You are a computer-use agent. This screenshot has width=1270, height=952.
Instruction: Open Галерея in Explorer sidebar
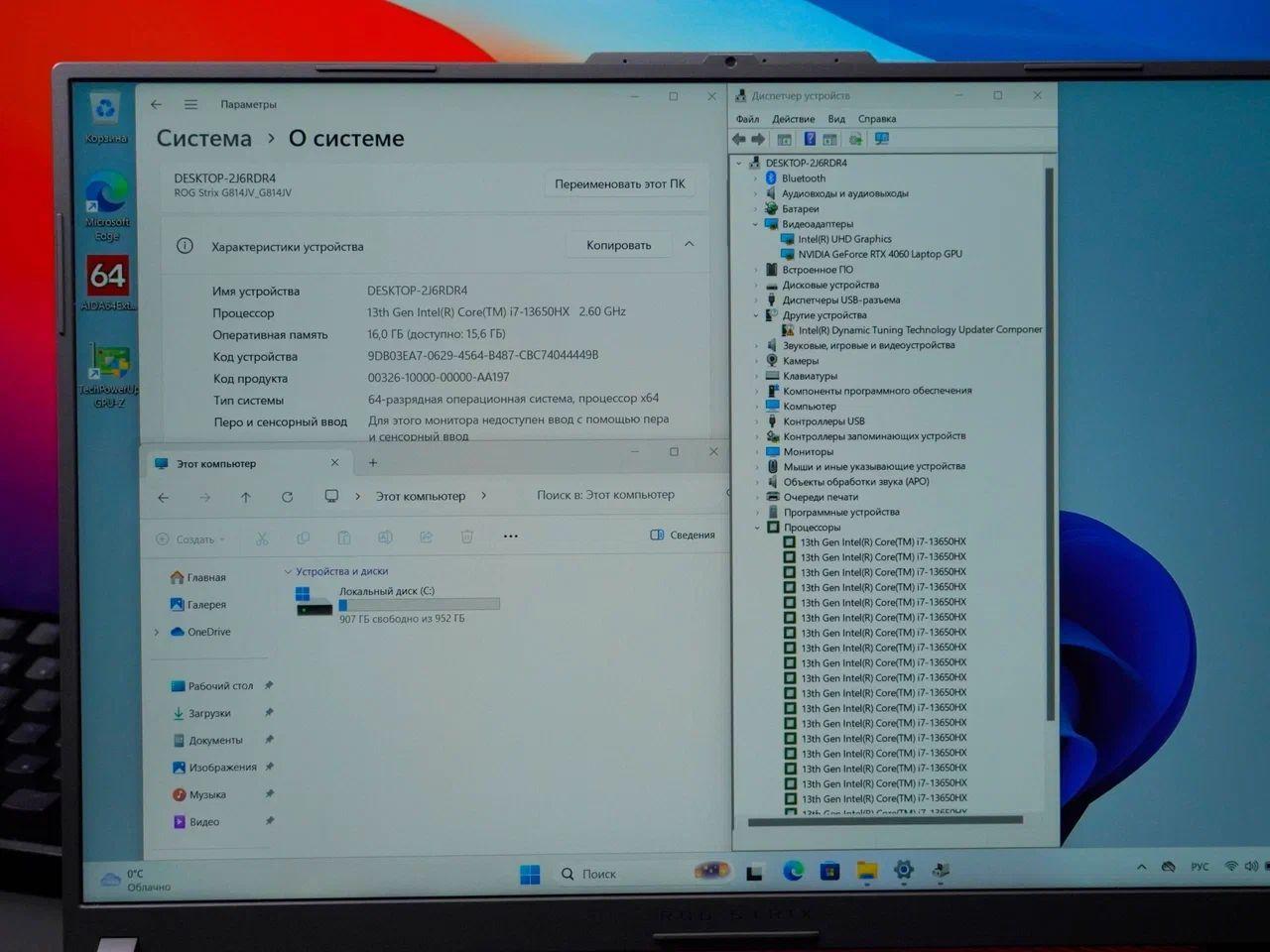pyautogui.click(x=197, y=604)
